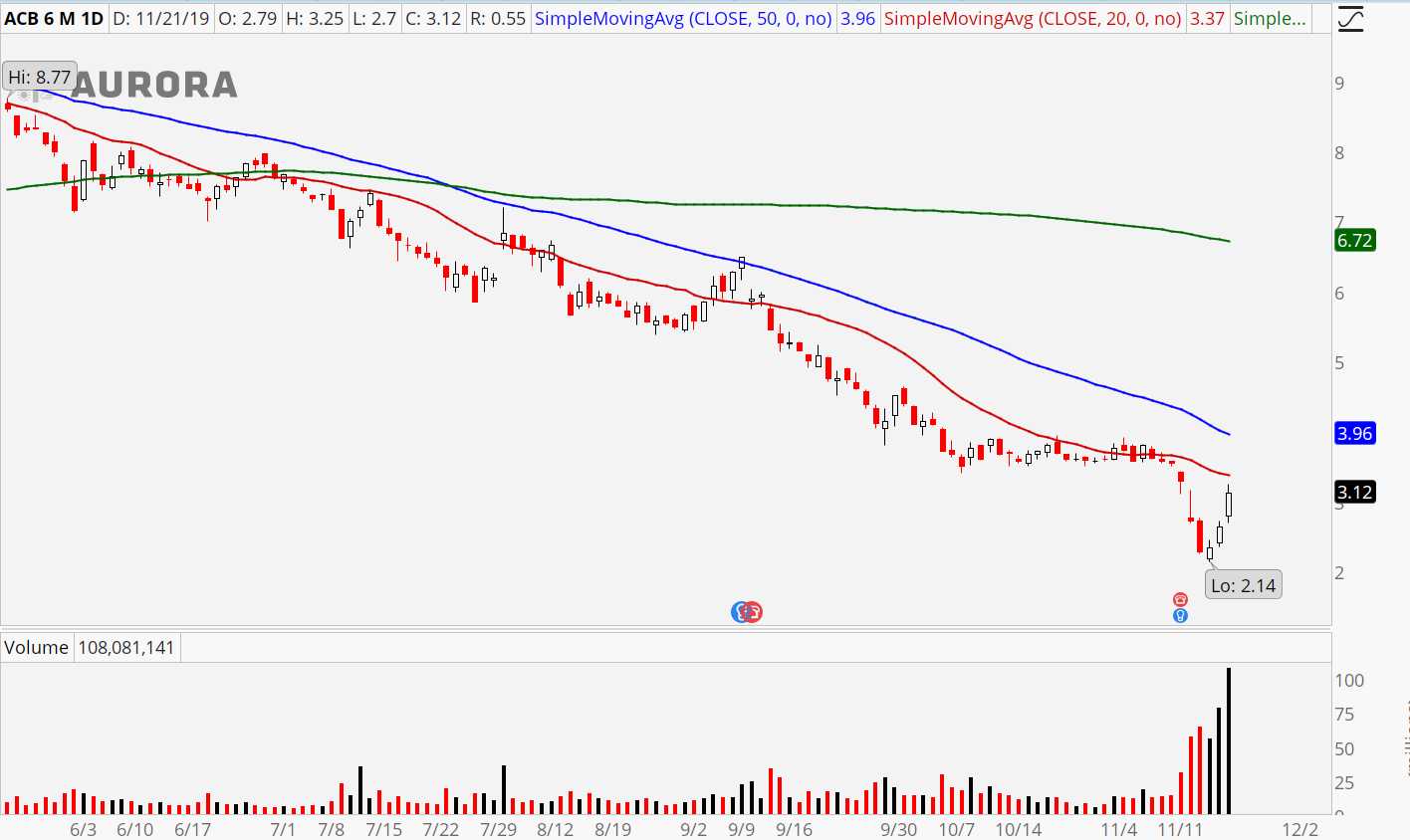Click the 11/4 date on time axis
The height and width of the screenshot is (840, 1410).
[1119, 829]
